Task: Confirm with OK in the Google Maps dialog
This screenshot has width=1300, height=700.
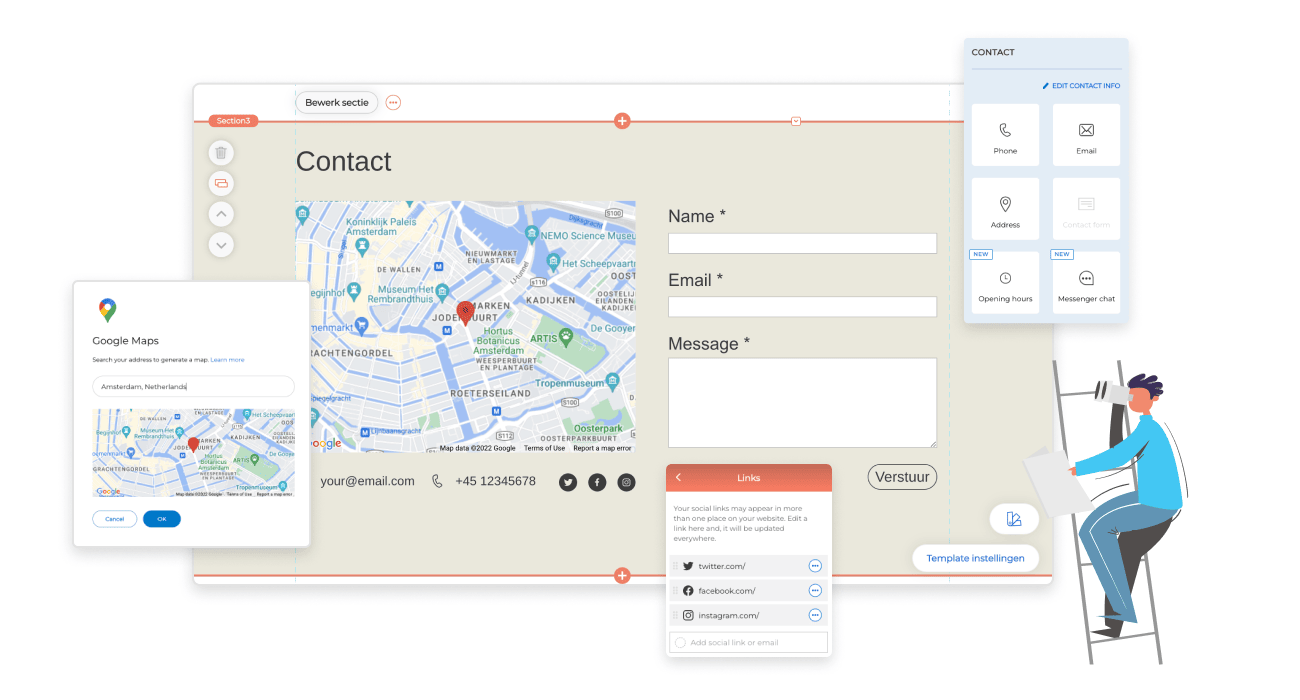Action: [162, 519]
